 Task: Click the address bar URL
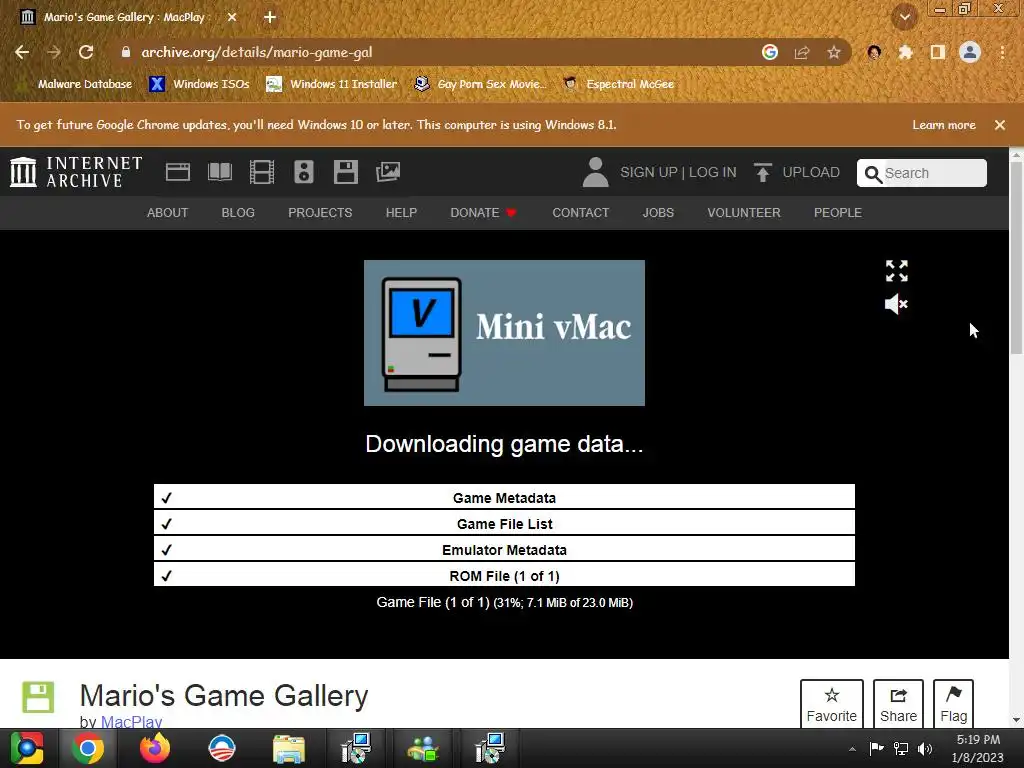click(x=257, y=52)
